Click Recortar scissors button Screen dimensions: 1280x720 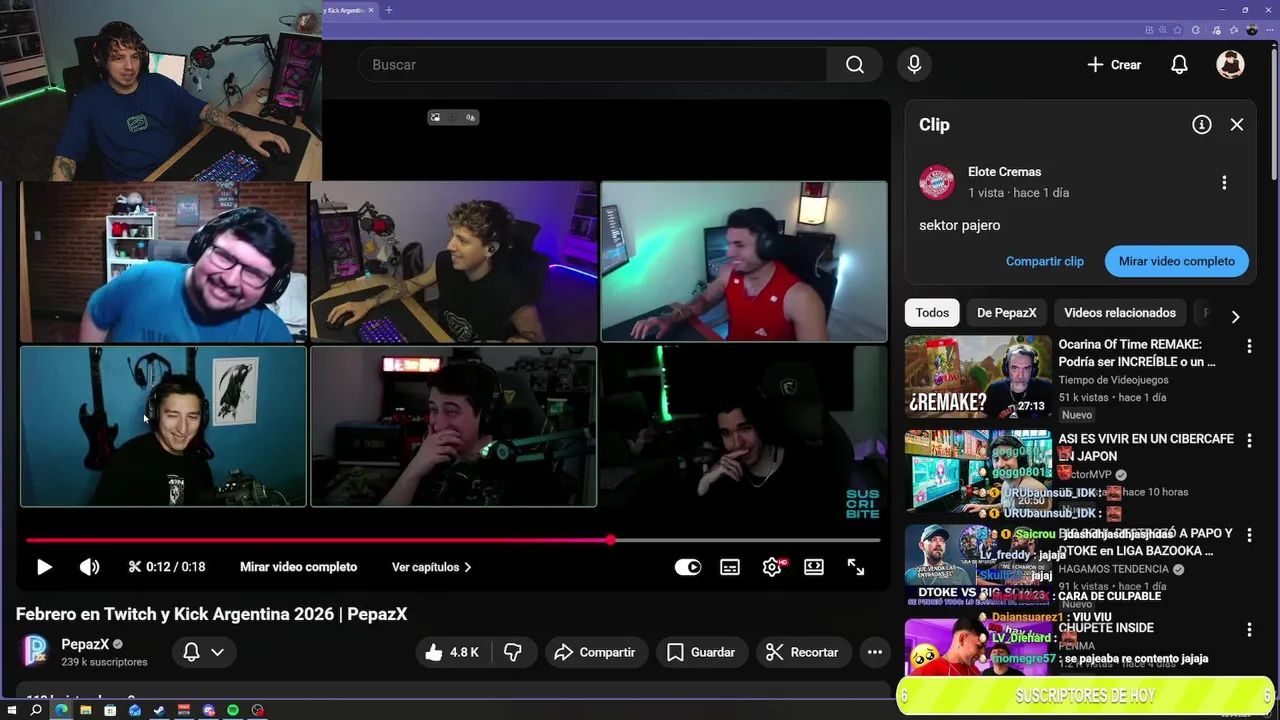tap(803, 652)
